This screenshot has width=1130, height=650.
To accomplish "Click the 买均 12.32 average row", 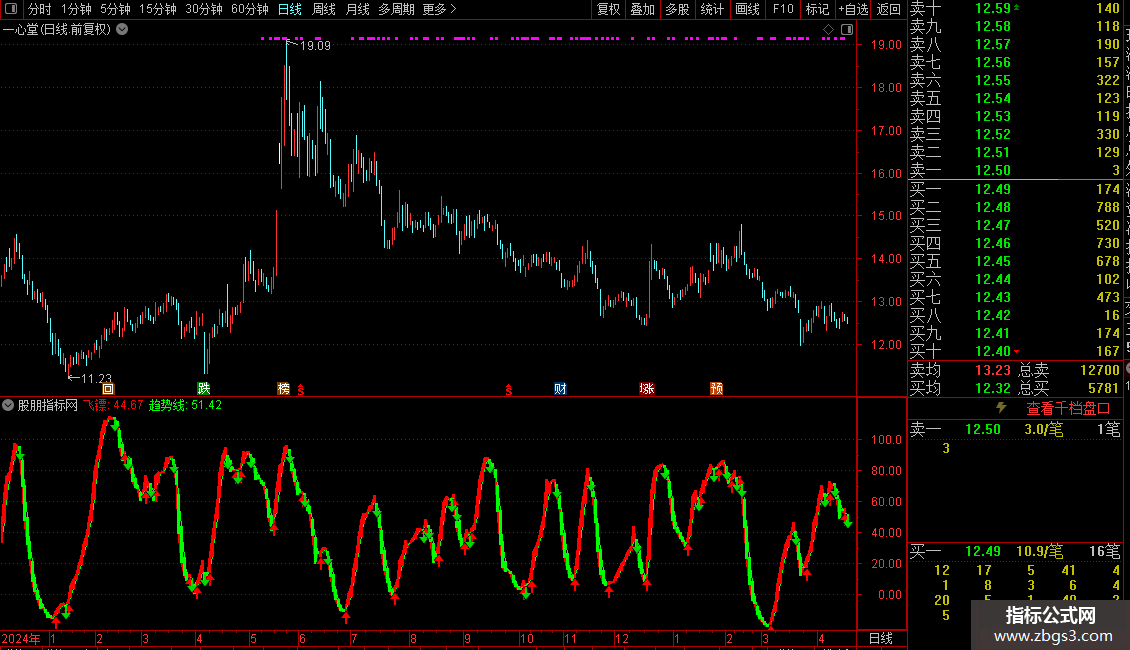I will tap(960, 388).
